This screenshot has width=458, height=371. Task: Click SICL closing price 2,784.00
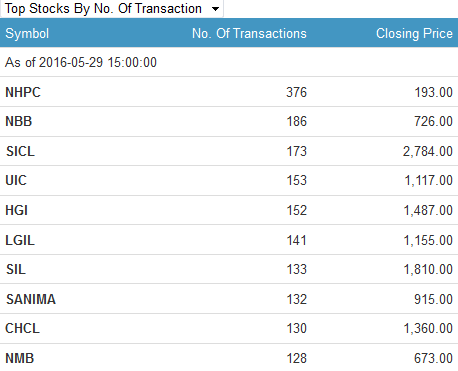(x=428, y=151)
